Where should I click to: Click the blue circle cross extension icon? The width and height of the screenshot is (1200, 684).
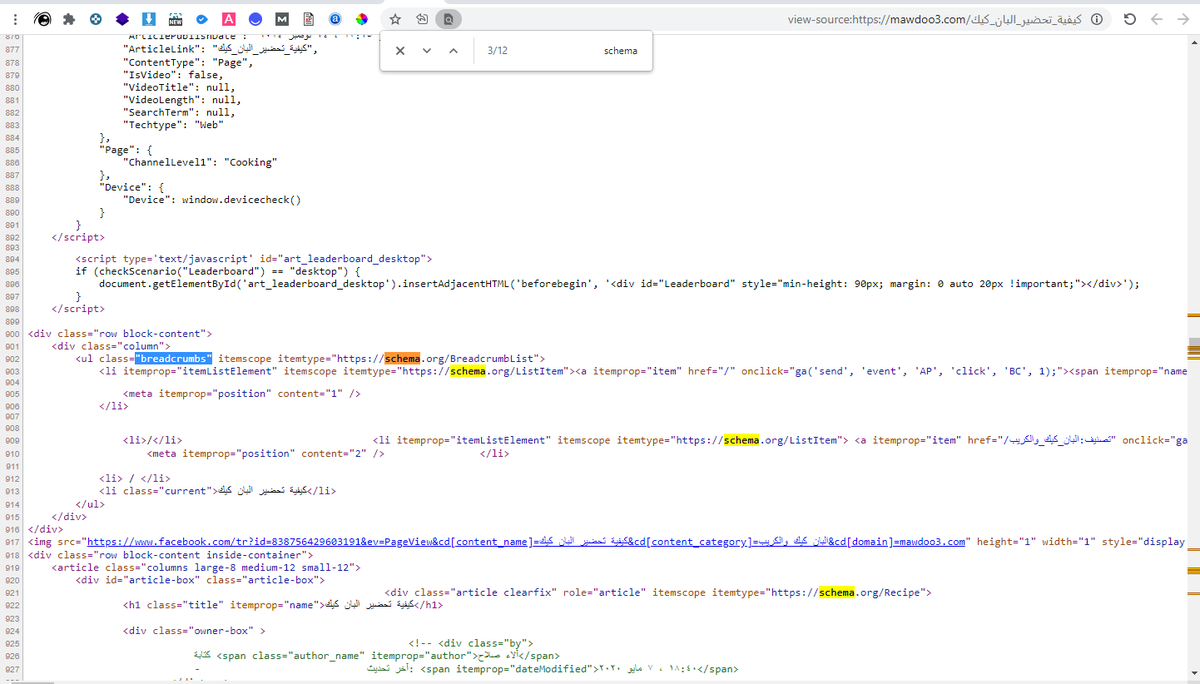(x=96, y=19)
